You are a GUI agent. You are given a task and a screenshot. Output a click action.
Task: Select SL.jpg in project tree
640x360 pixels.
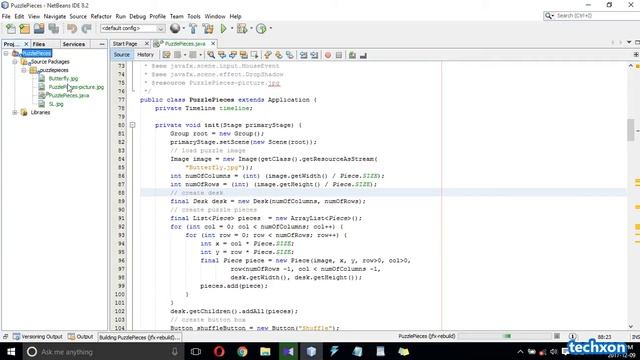coord(56,104)
